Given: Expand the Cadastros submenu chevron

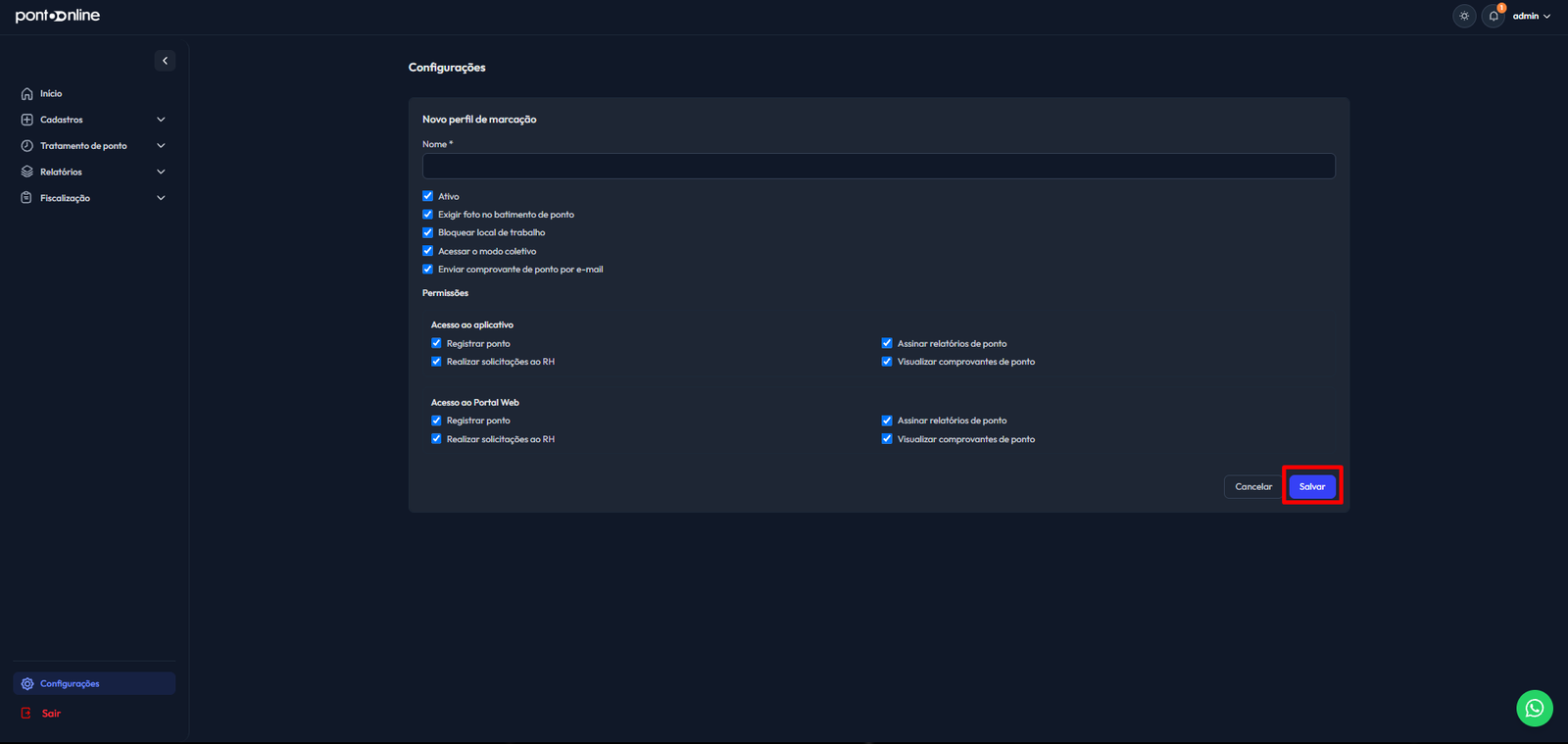Looking at the screenshot, I should [x=161, y=120].
